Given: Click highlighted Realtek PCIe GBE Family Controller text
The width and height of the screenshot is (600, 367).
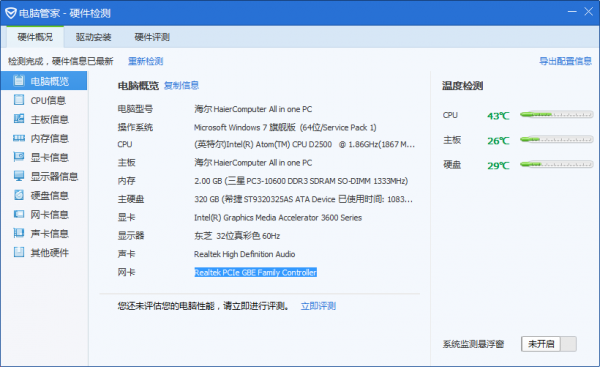Looking at the screenshot, I should [256, 272].
